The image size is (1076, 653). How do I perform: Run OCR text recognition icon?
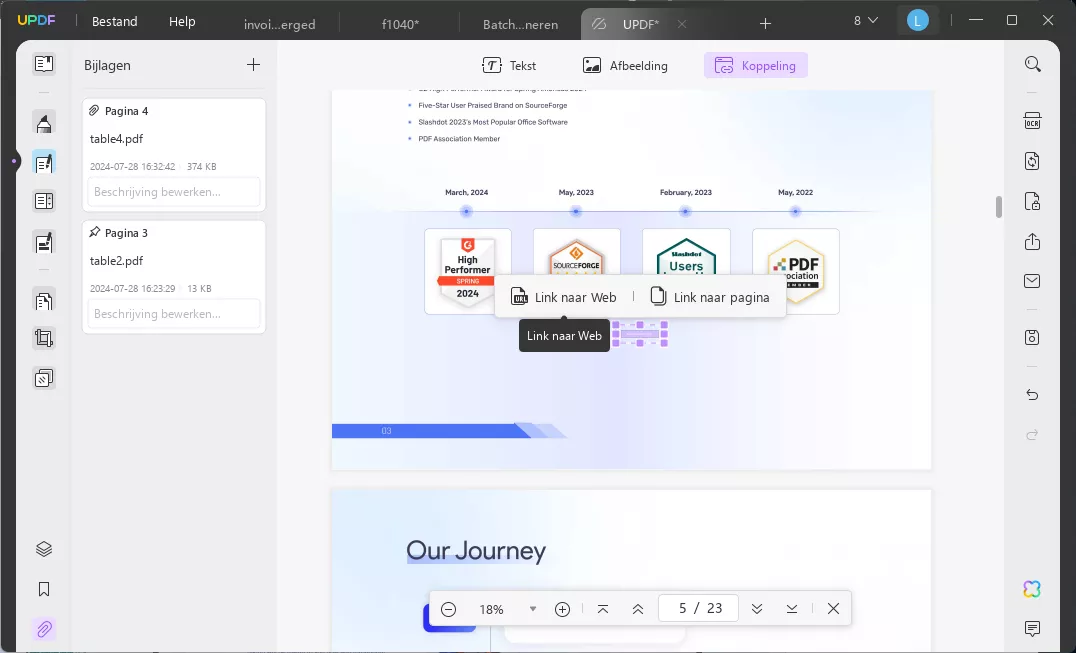tap(1033, 121)
